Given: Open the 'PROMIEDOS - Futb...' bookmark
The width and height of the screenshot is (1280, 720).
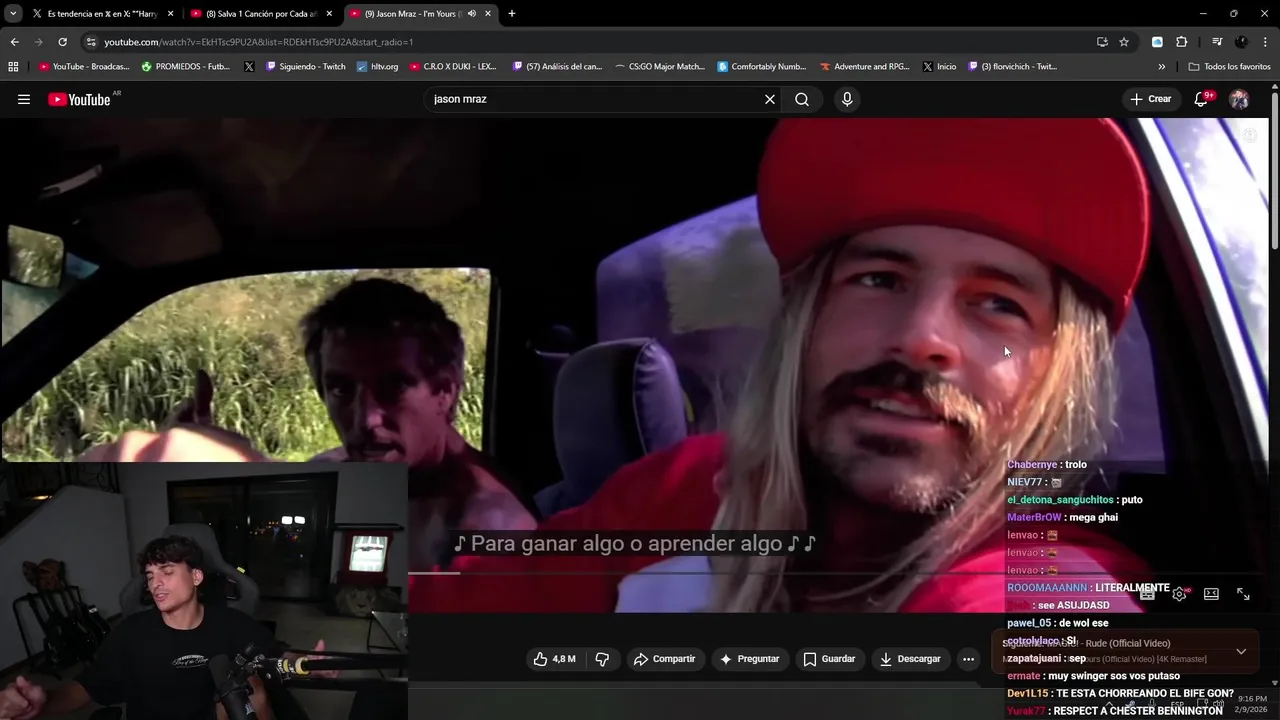Looking at the screenshot, I should [185, 67].
